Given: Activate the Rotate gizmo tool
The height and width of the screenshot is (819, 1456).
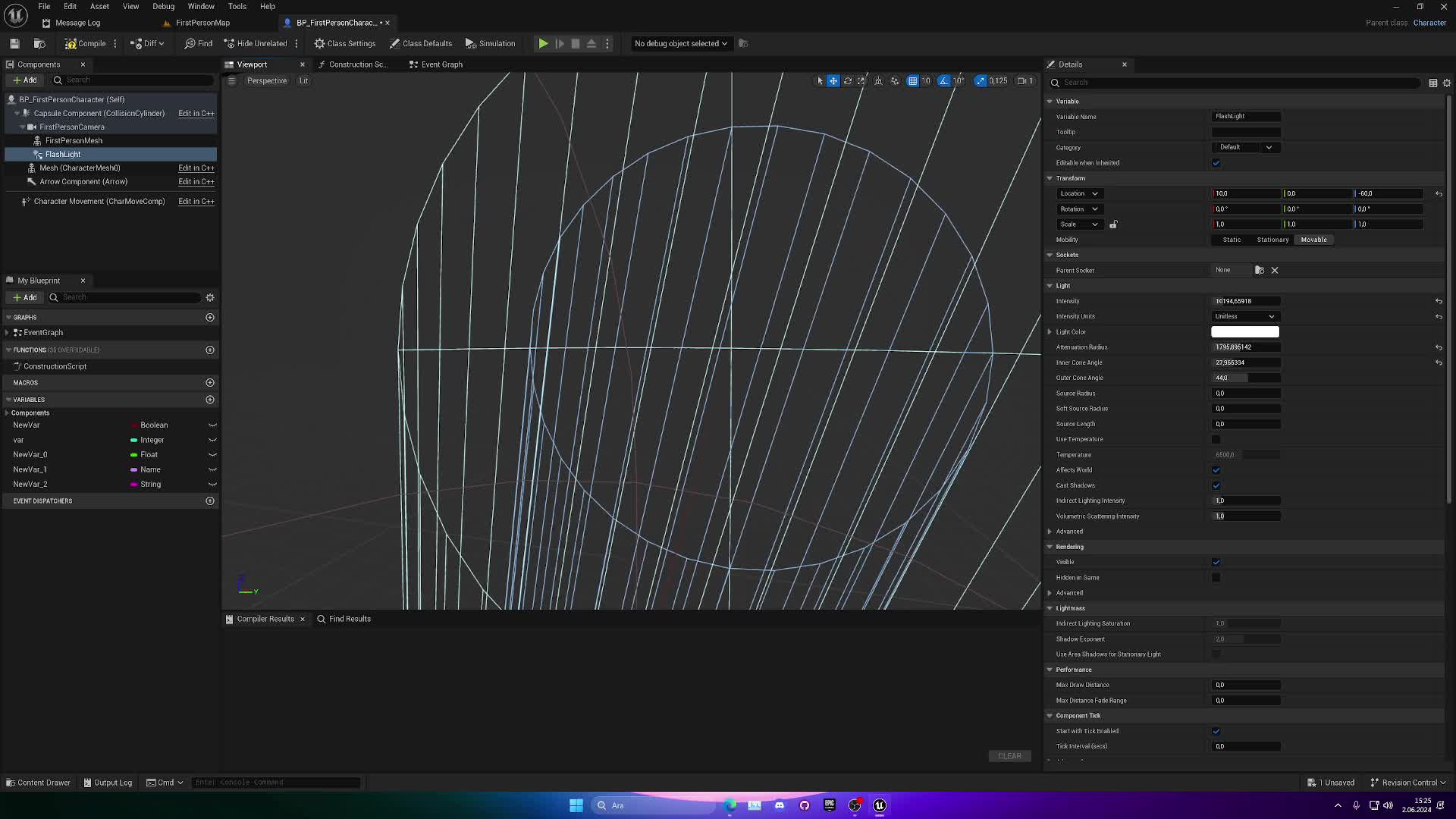Looking at the screenshot, I should click(848, 80).
